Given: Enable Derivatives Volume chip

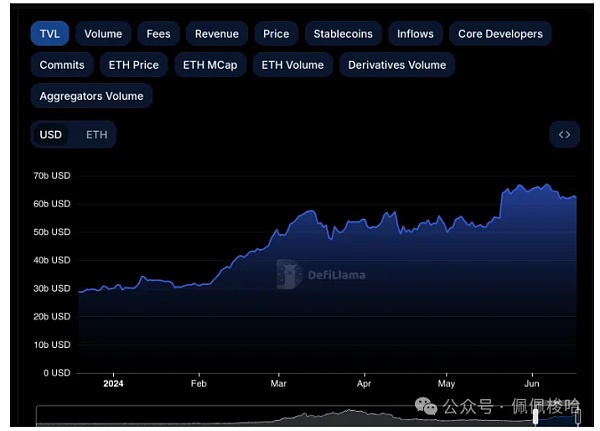Looking at the screenshot, I should (397, 65).
